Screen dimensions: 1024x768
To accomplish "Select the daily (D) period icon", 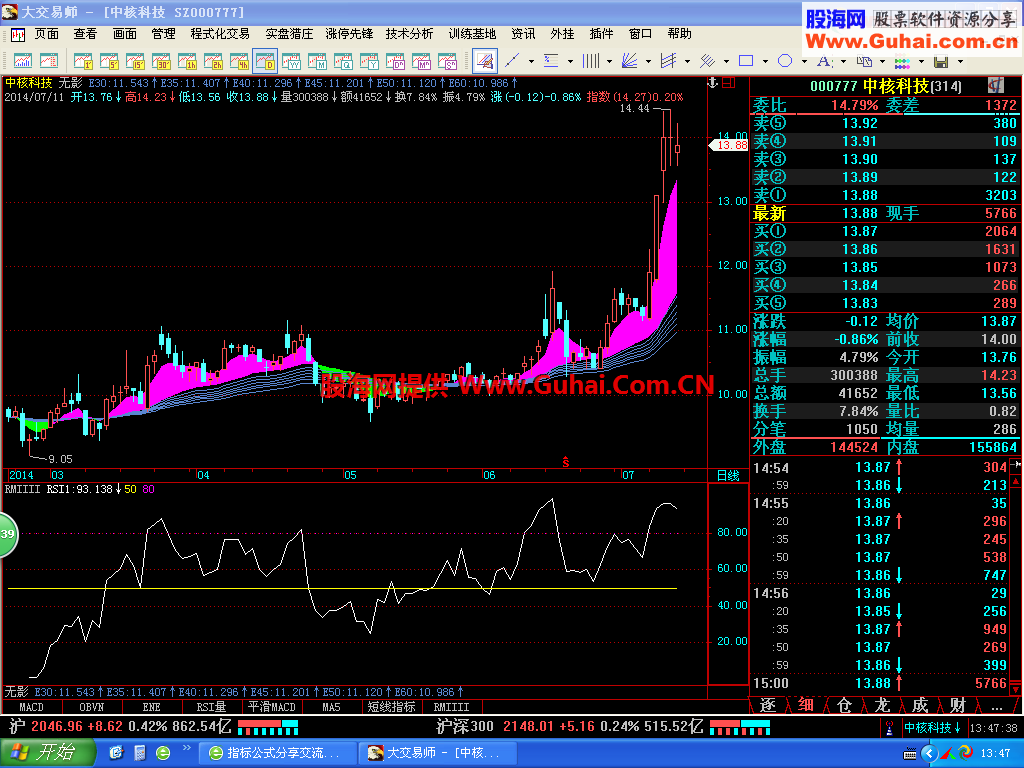I will 265,61.
